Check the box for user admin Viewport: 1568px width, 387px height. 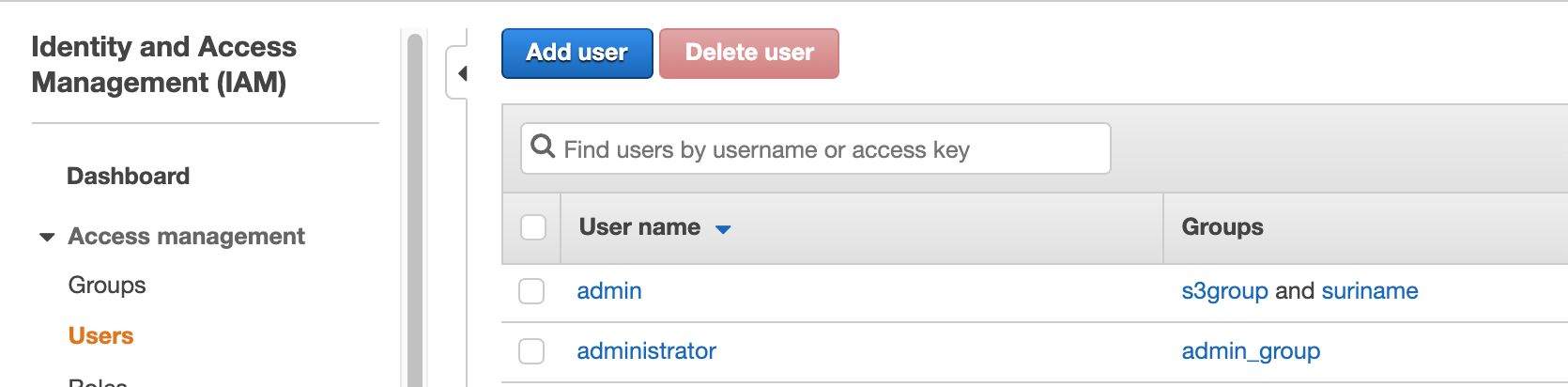(x=531, y=291)
